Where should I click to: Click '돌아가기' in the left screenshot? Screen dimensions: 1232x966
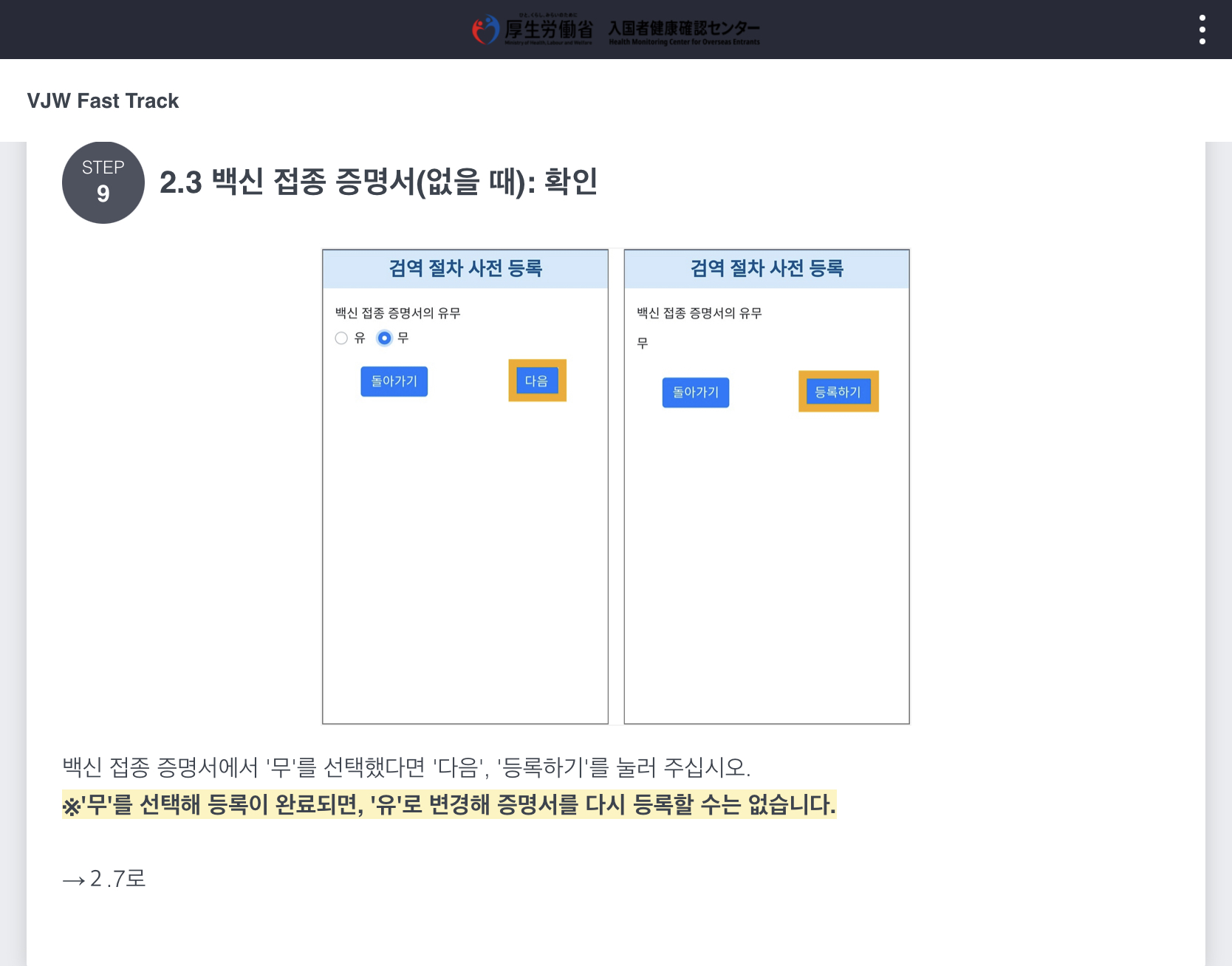(394, 381)
